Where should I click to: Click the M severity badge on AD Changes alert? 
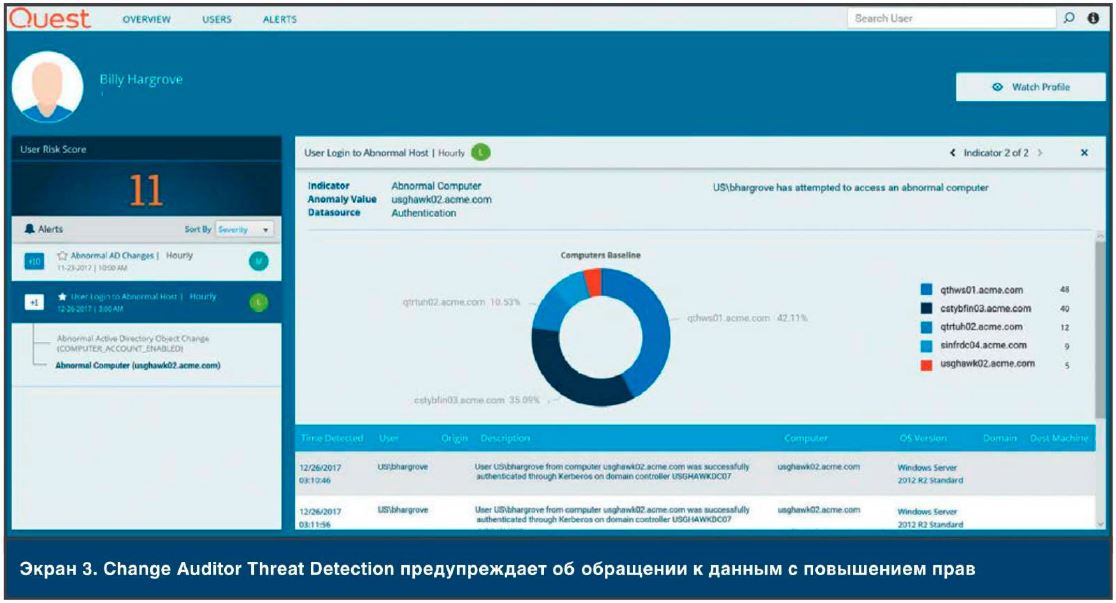(x=259, y=261)
